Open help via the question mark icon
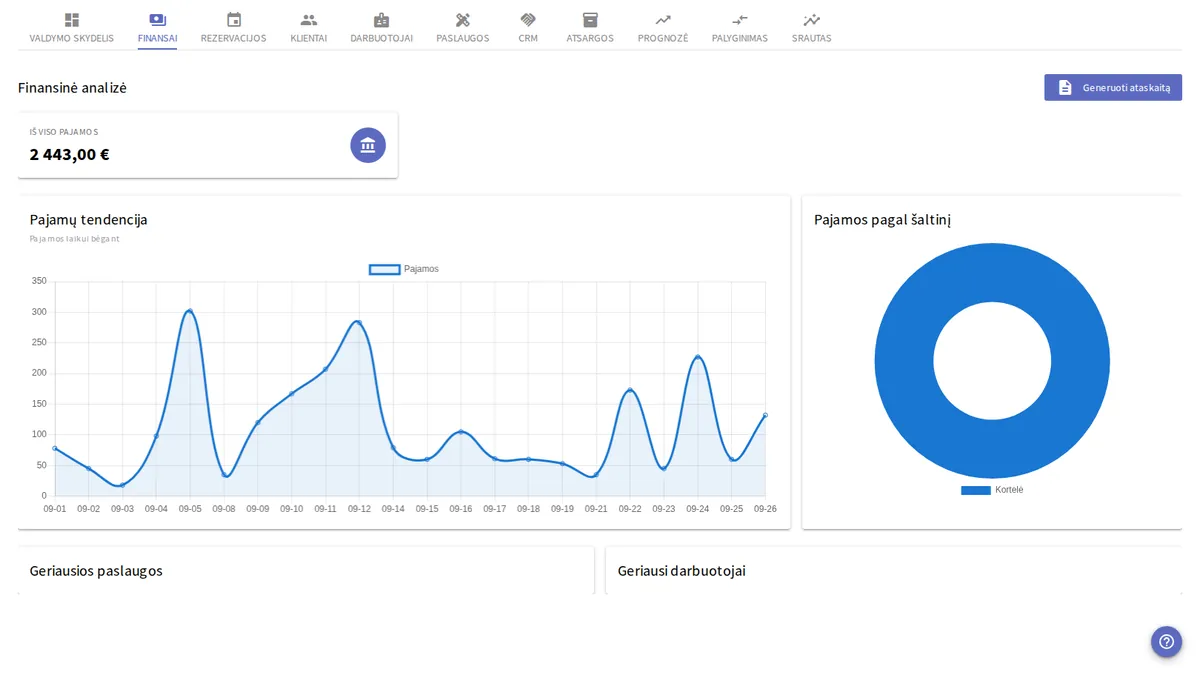The height and width of the screenshot is (675, 1200). point(1166,642)
